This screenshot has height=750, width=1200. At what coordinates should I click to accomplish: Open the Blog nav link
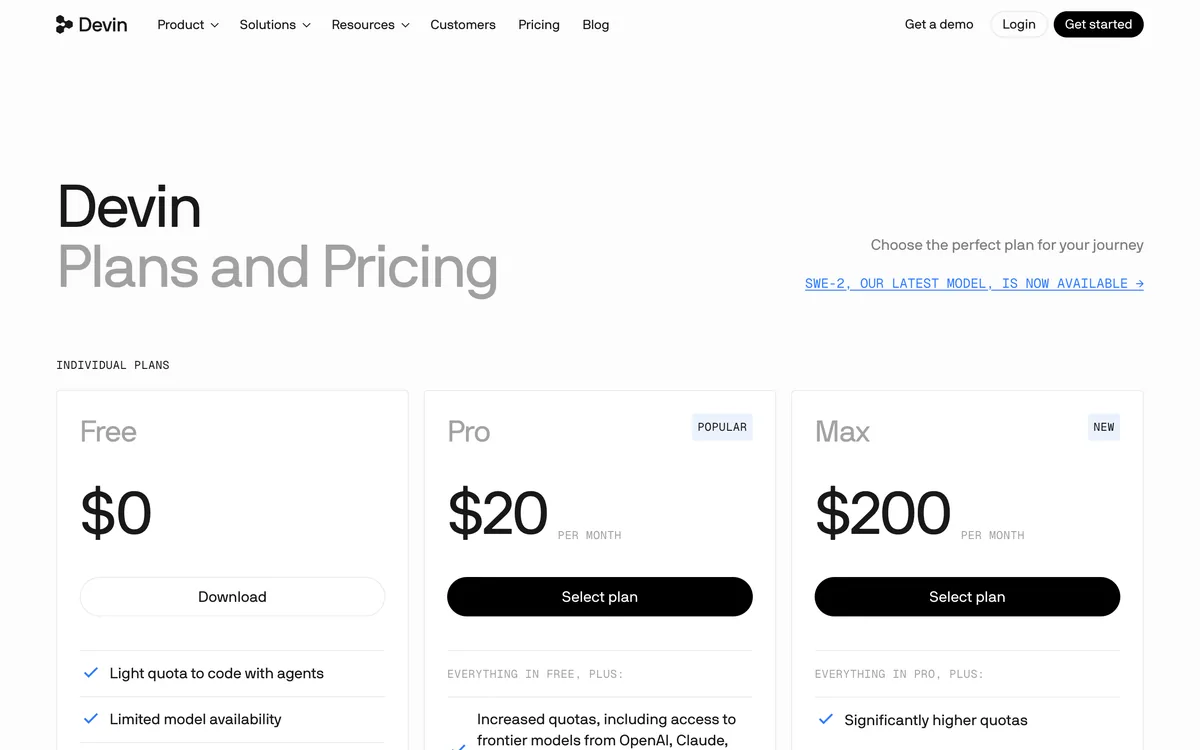tap(596, 25)
